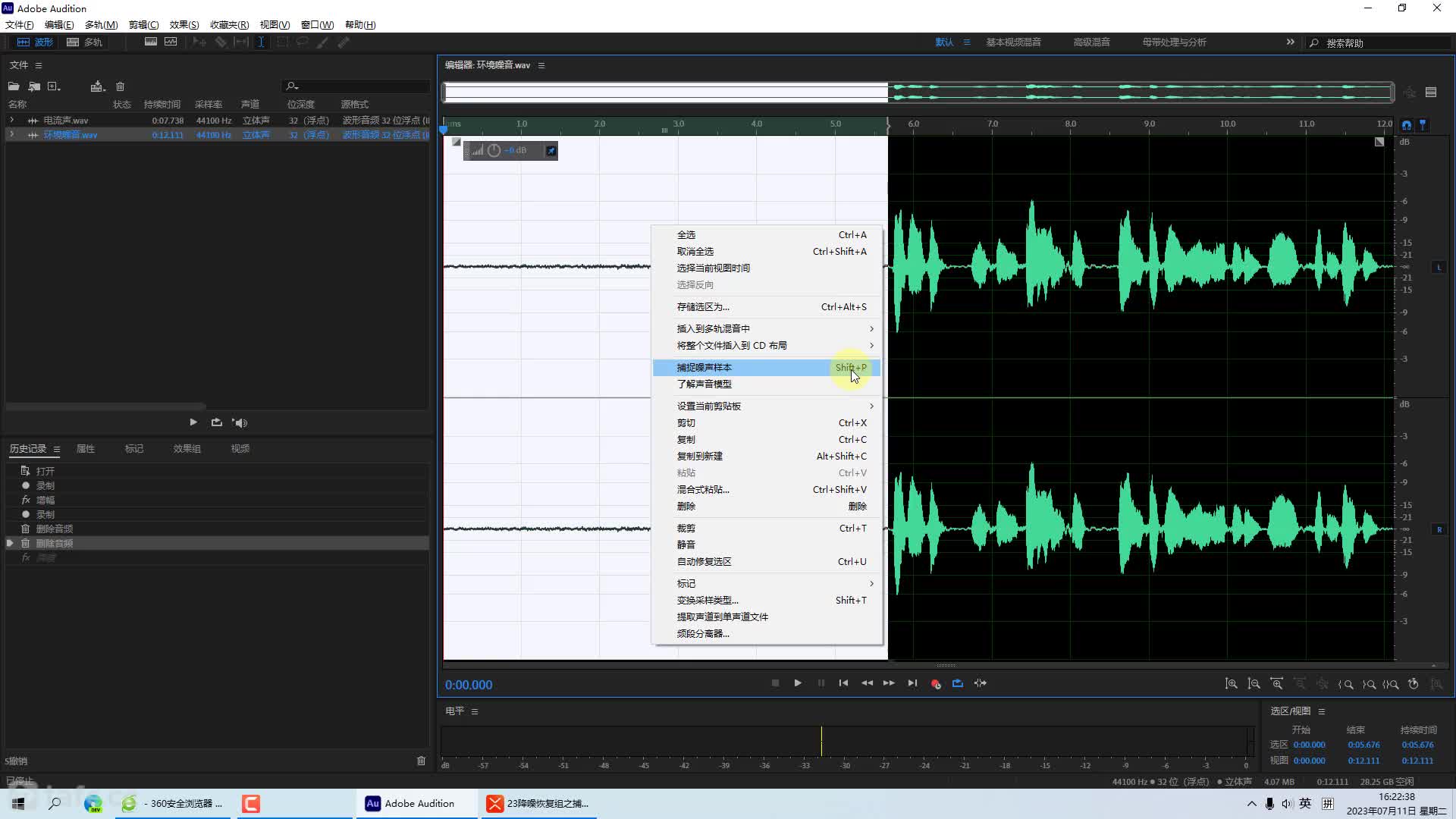The image size is (1456, 819).
Task: Choose 了解声音模型 in the context menu
Action: point(767,384)
